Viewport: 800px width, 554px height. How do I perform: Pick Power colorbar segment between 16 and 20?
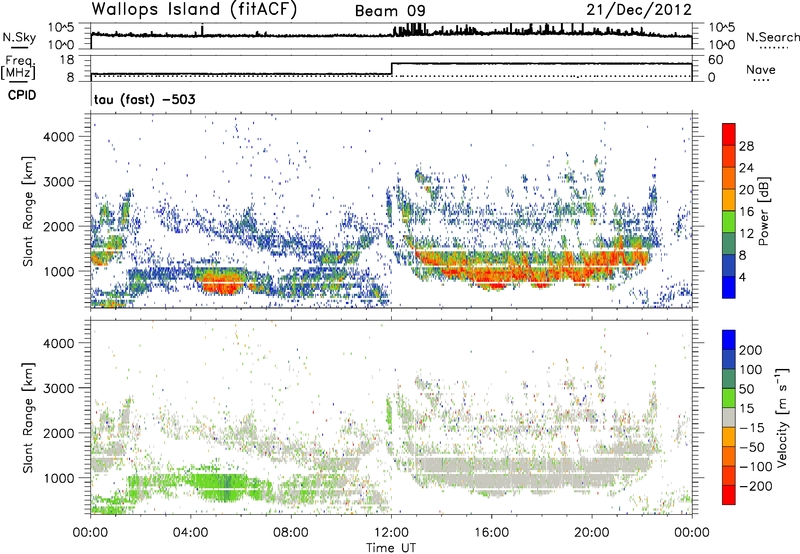[729, 200]
